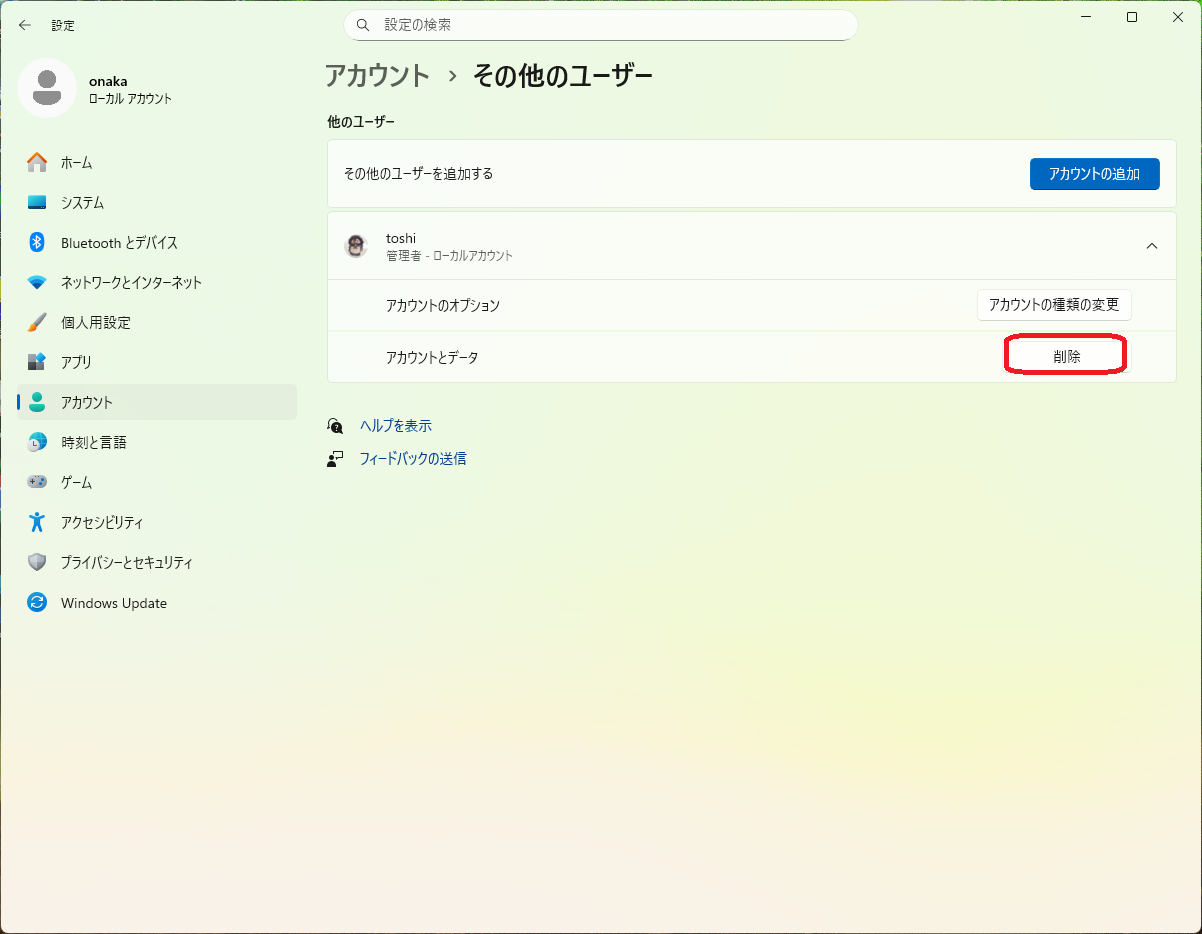
Task: Click the ホーム house icon
Action: coord(37,162)
